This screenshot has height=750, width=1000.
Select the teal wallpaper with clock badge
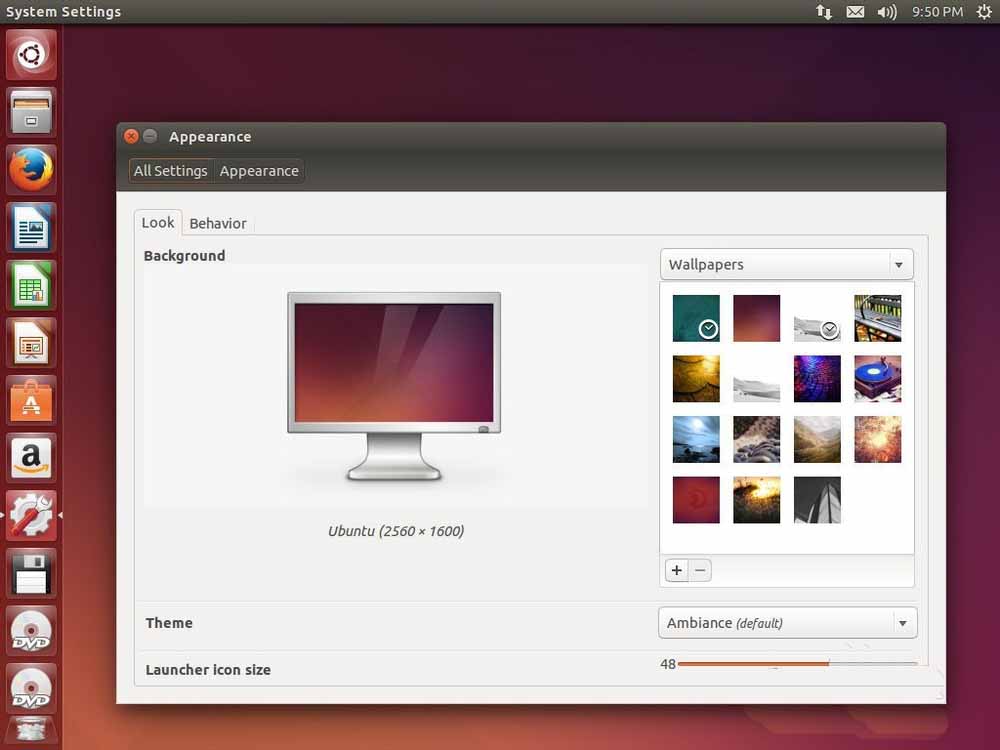coord(696,318)
